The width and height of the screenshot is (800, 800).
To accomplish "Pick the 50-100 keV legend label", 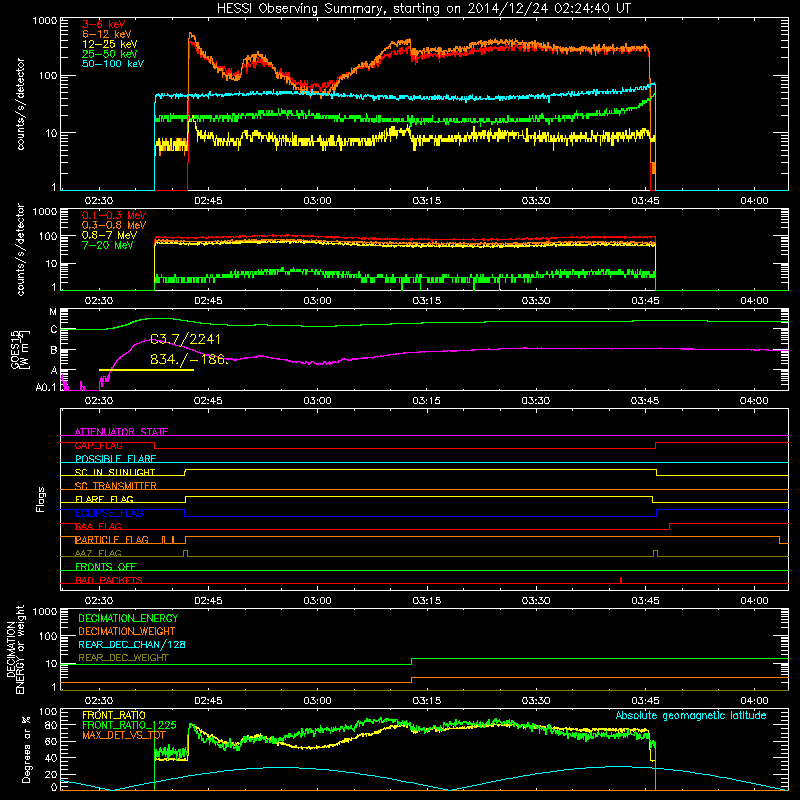I will pyautogui.click(x=113, y=64).
